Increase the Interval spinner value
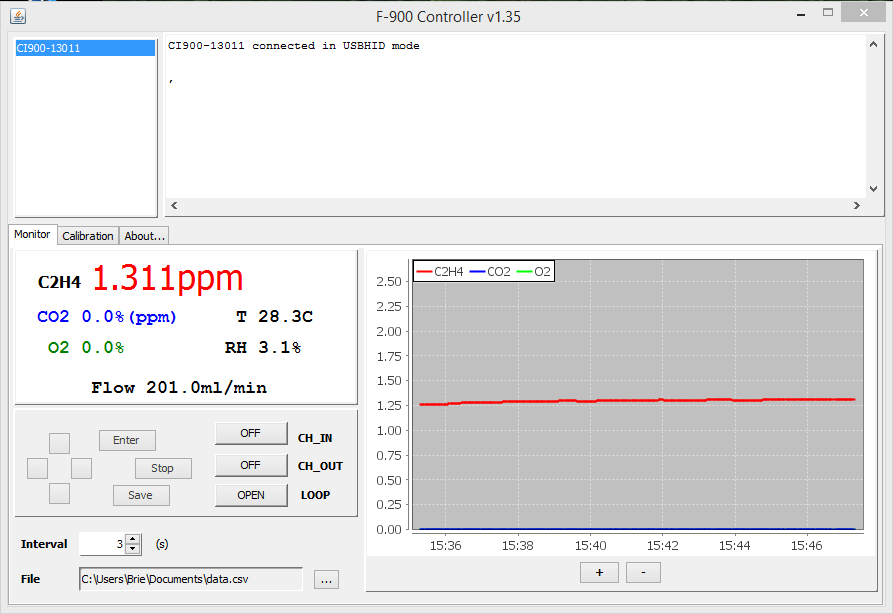Viewport: 893px width, 614px height. (x=133, y=539)
